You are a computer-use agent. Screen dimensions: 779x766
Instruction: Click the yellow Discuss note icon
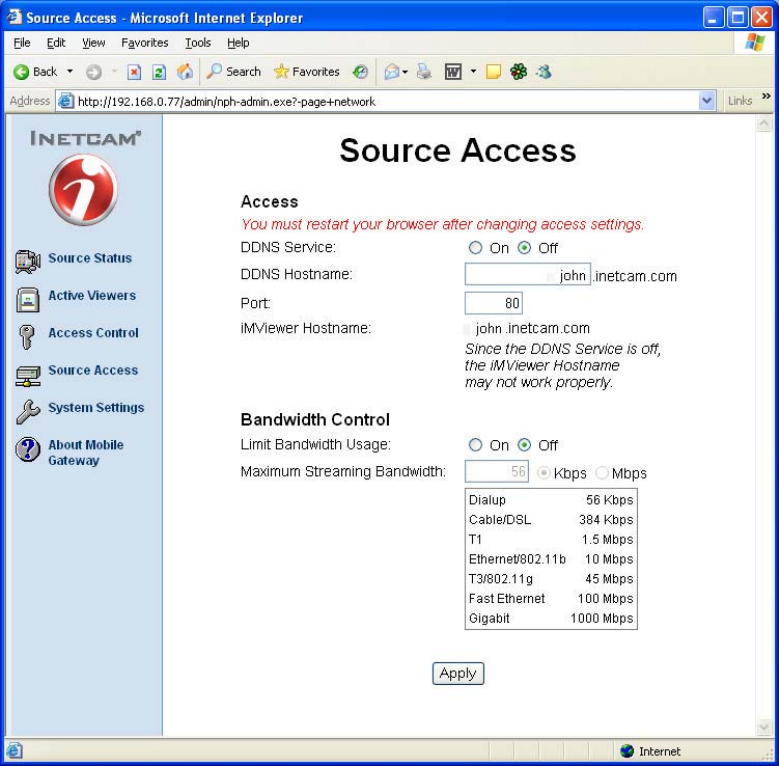[x=493, y=73]
